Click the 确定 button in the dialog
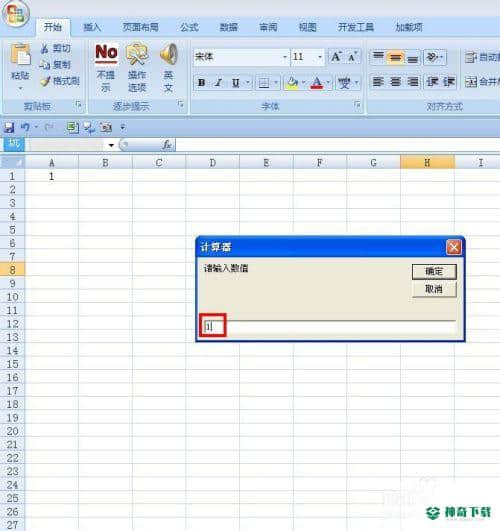 (x=434, y=272)
